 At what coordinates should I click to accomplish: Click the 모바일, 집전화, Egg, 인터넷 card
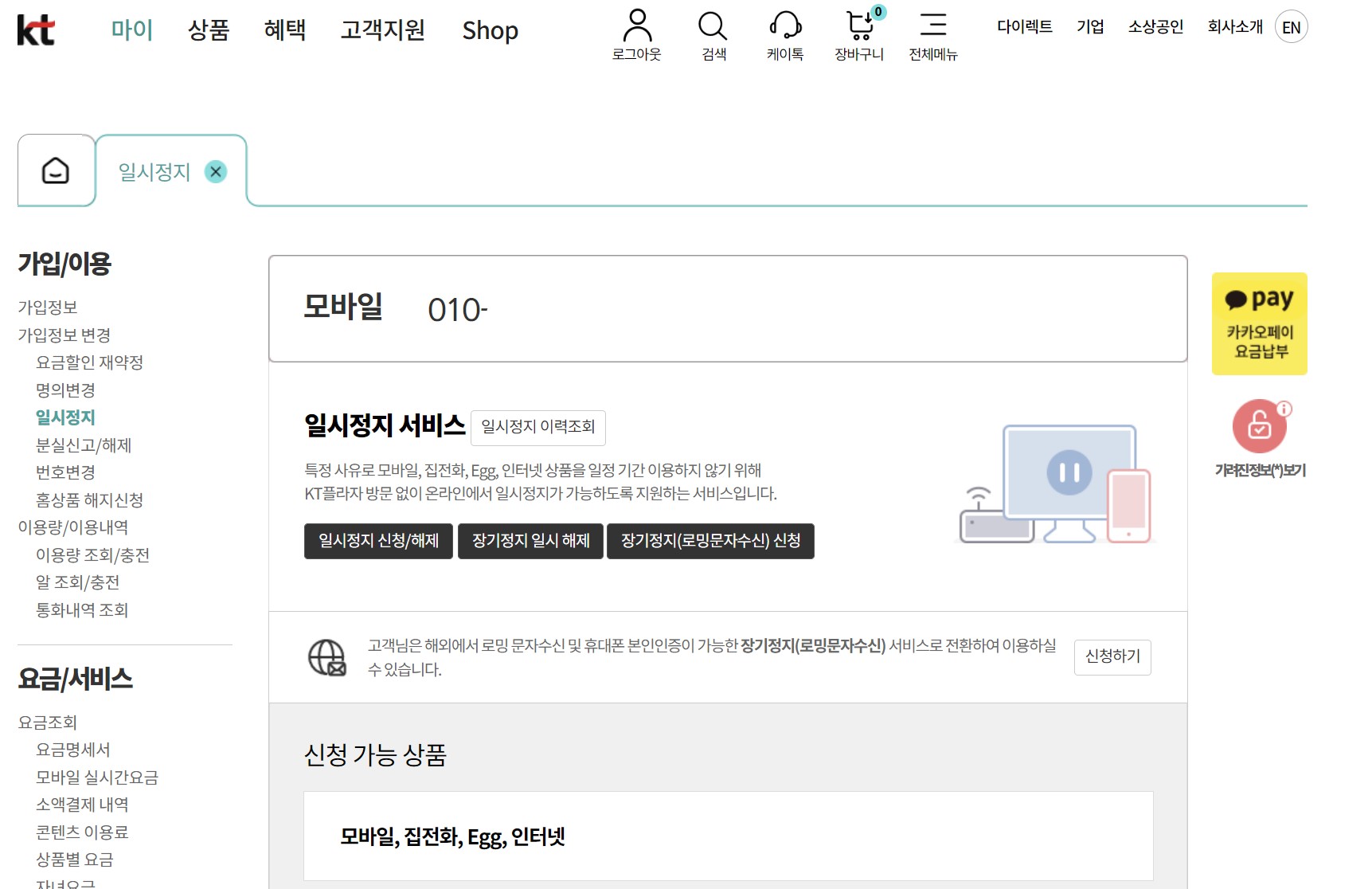[729, 836]
